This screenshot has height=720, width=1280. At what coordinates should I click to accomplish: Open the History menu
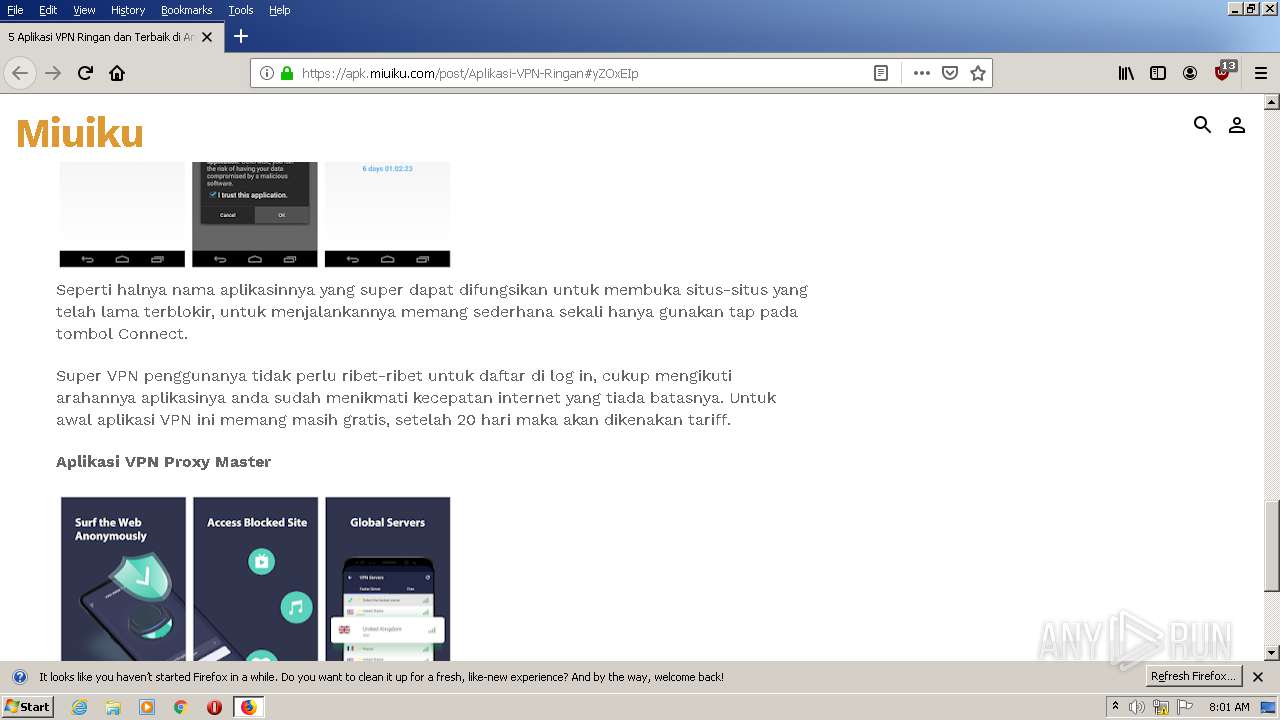(x=128, y=10)
